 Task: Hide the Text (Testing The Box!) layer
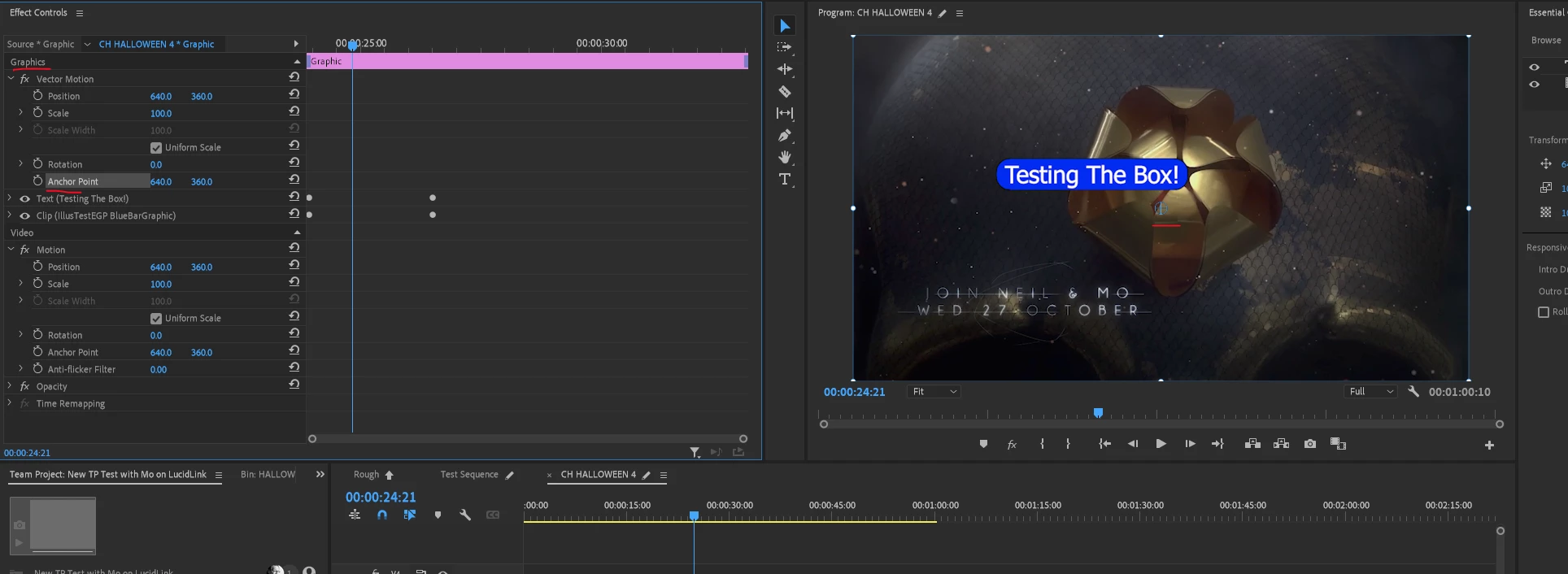[x=24, y=198]
